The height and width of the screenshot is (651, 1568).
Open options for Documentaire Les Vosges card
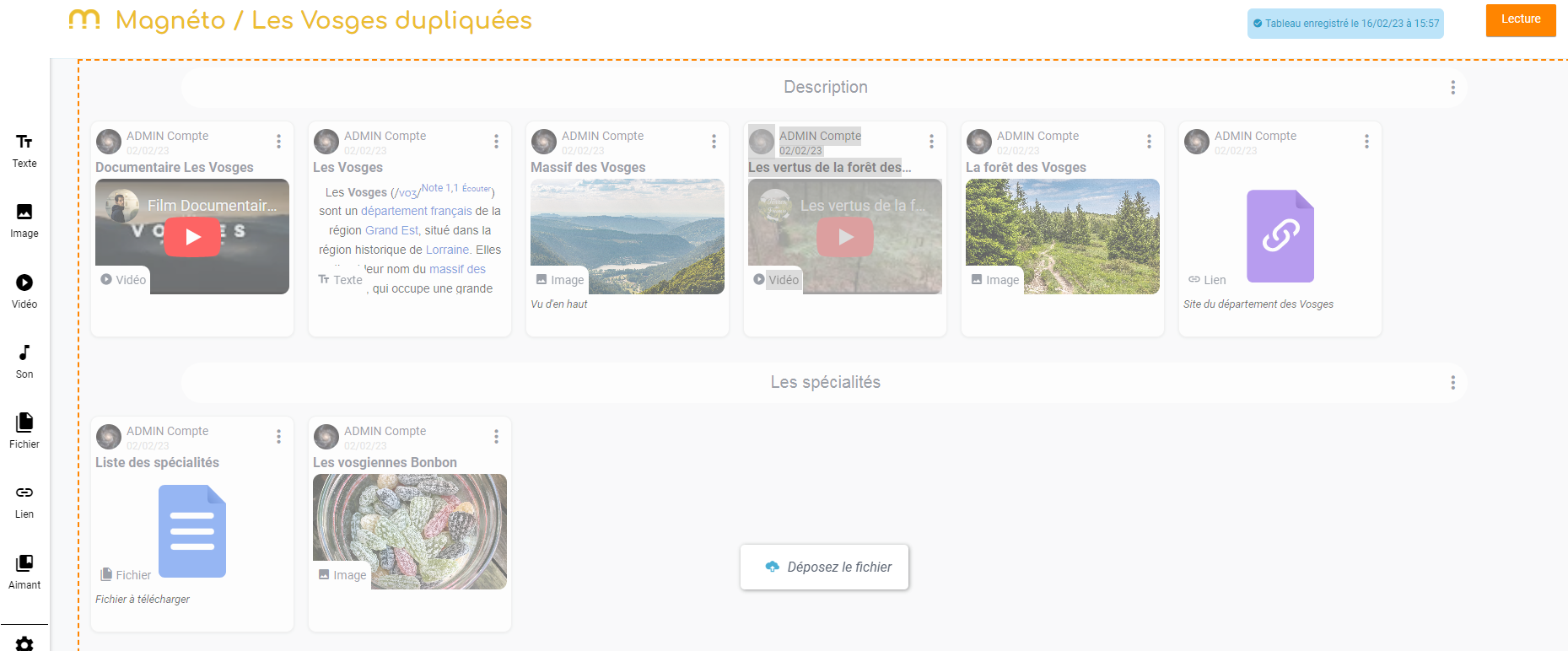pyautogui.click(x=278, y=142)
